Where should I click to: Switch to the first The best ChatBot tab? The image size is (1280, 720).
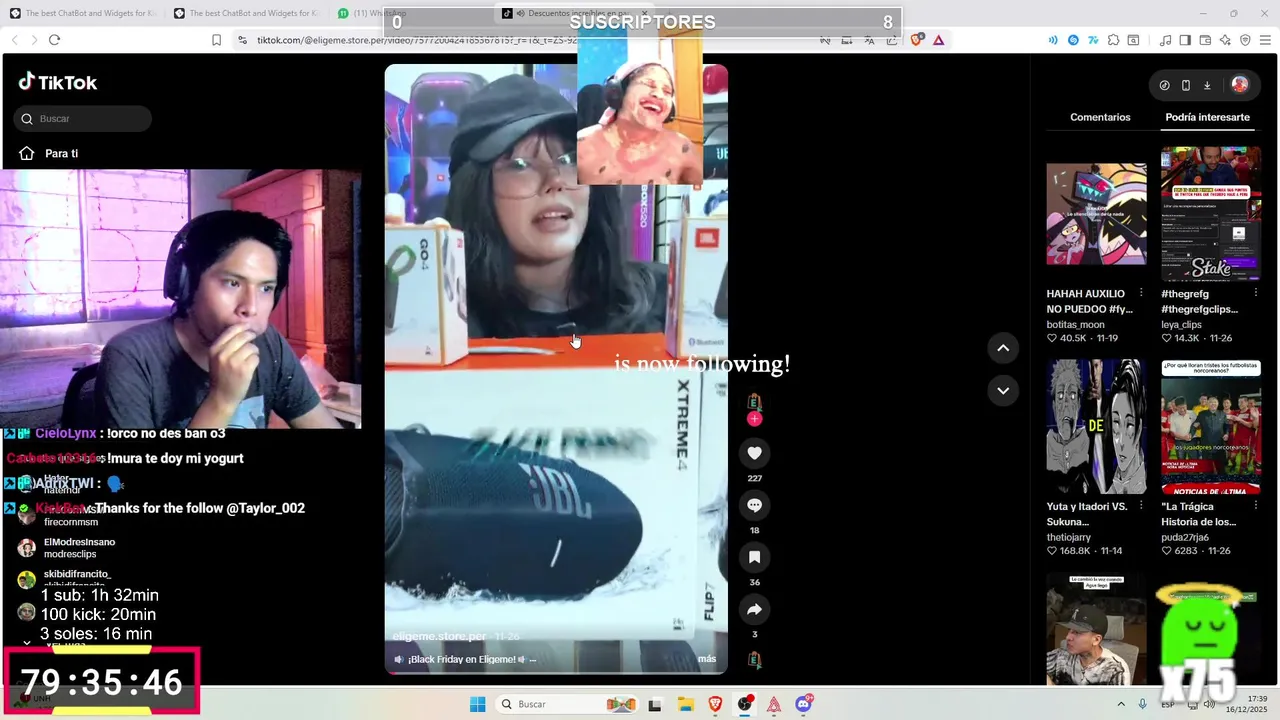82,13
